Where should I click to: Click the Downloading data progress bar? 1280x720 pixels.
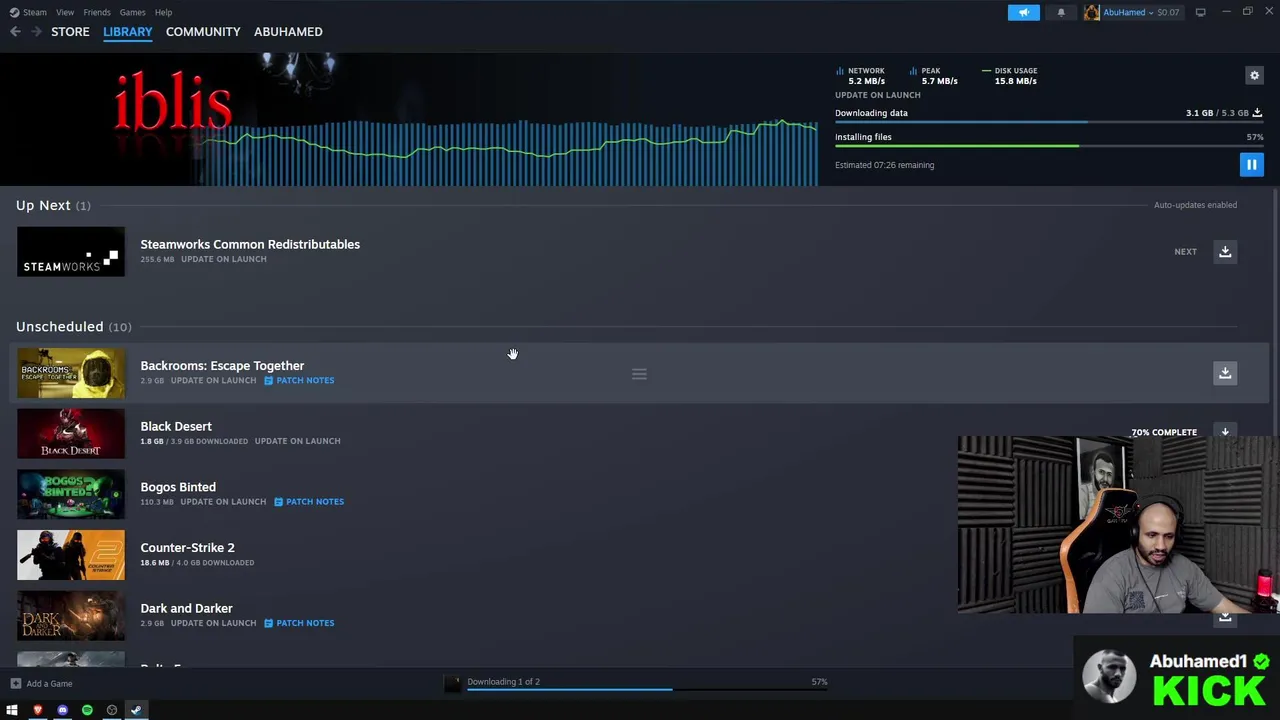tap(1049, 122)
